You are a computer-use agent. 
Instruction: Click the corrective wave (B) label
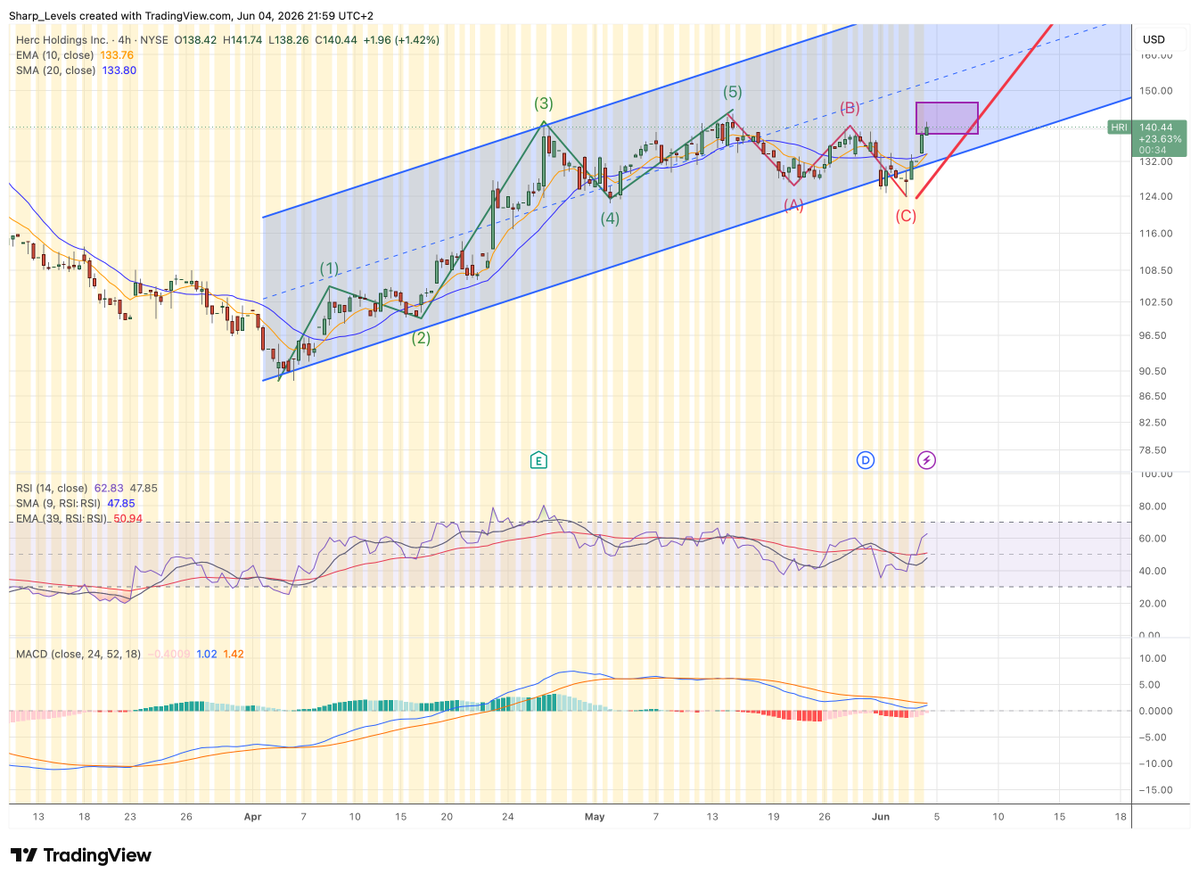coord(850,108)
